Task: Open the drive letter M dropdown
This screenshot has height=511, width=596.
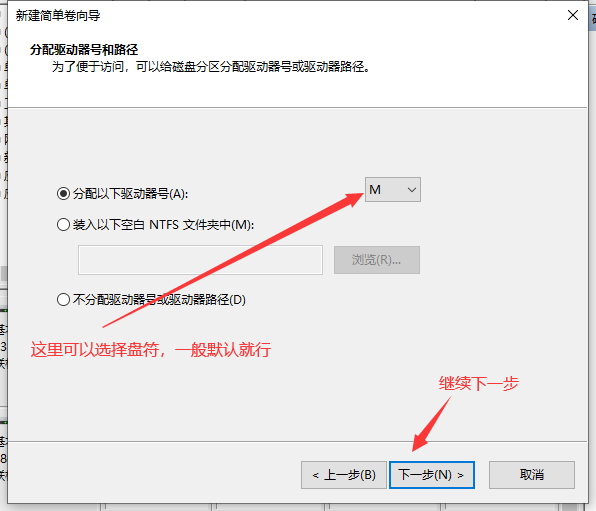Action: click(x=393, y=189)
